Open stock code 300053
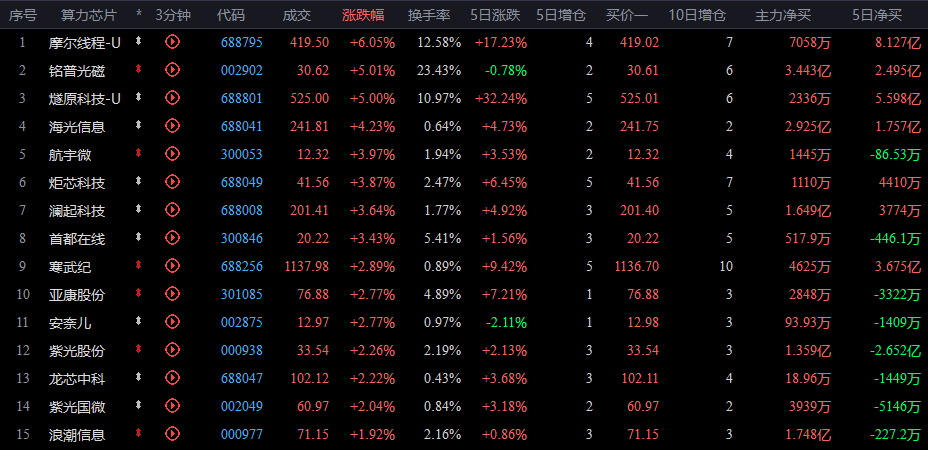 [241, 155]
